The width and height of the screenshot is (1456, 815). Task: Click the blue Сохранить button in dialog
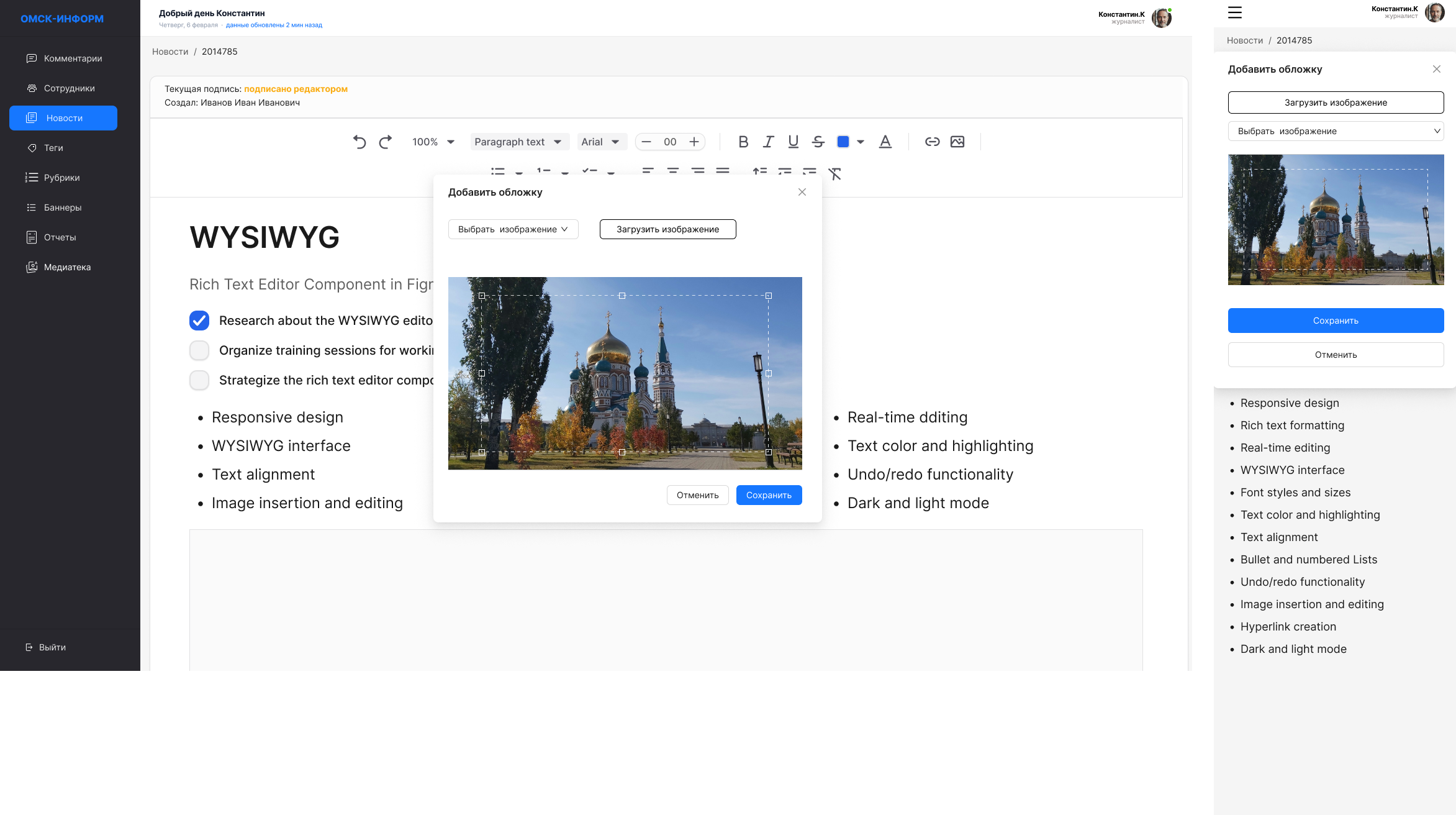tap(769, 495)
